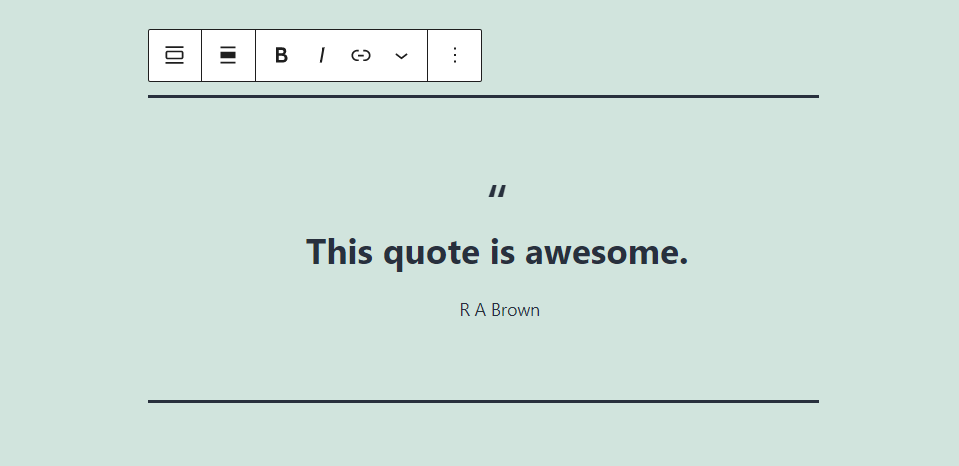Click the decorative quotation mark above the quote
Image resolution: width=959 pixels, height=466 pixels.
497,193
